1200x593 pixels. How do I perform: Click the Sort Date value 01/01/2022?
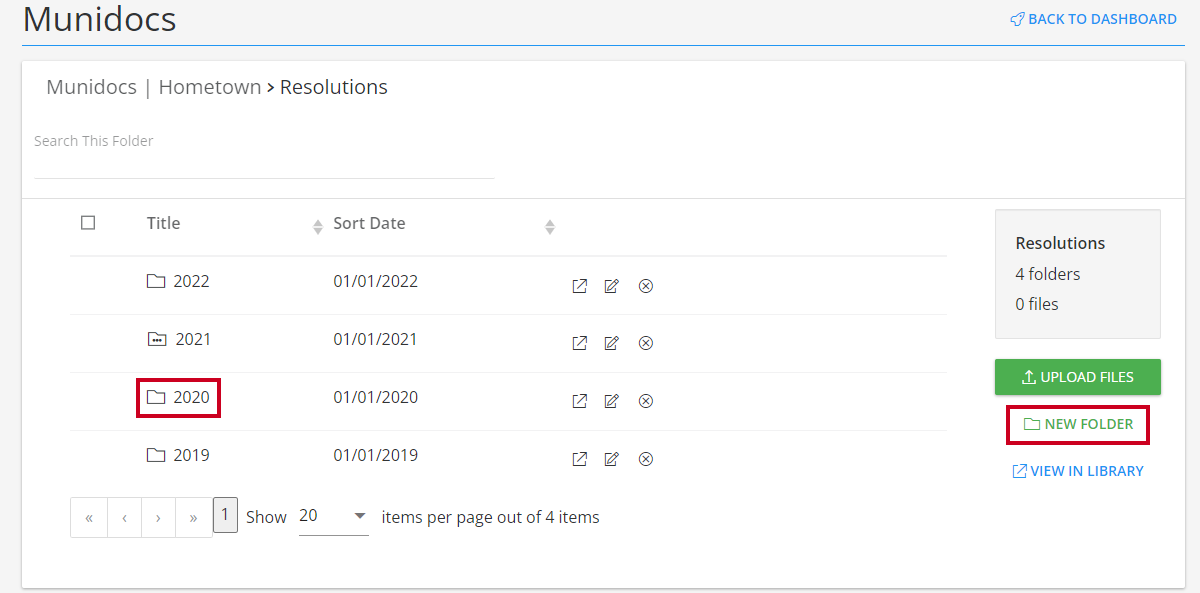click(x=376, y=281)
